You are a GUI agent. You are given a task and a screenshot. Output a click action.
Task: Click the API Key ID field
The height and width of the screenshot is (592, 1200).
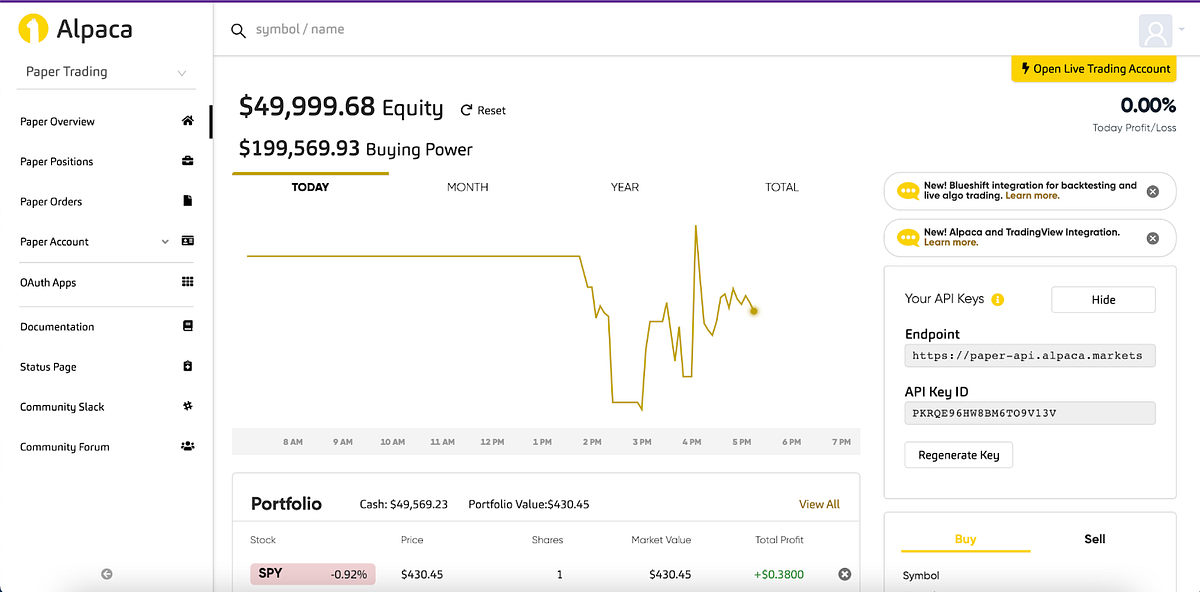1029,412
